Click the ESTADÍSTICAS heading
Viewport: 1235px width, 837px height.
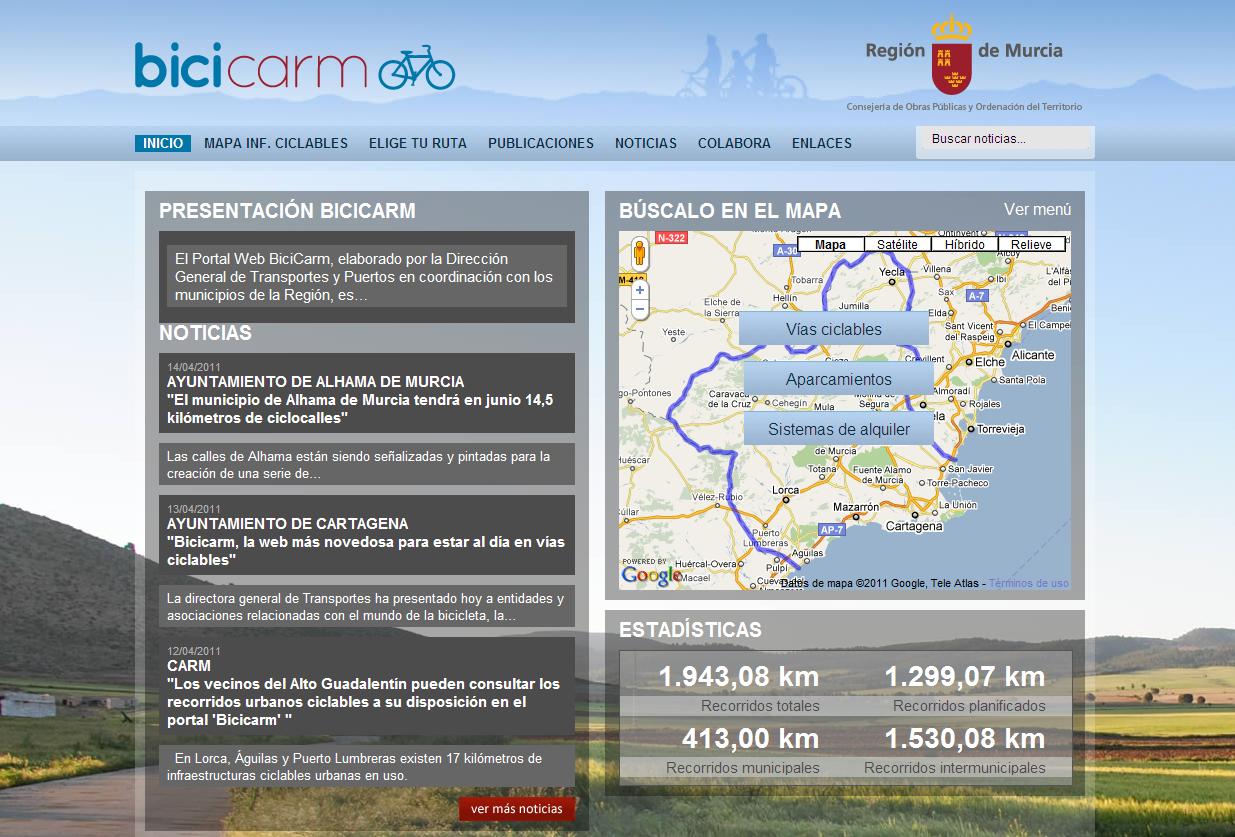point(690,630)
